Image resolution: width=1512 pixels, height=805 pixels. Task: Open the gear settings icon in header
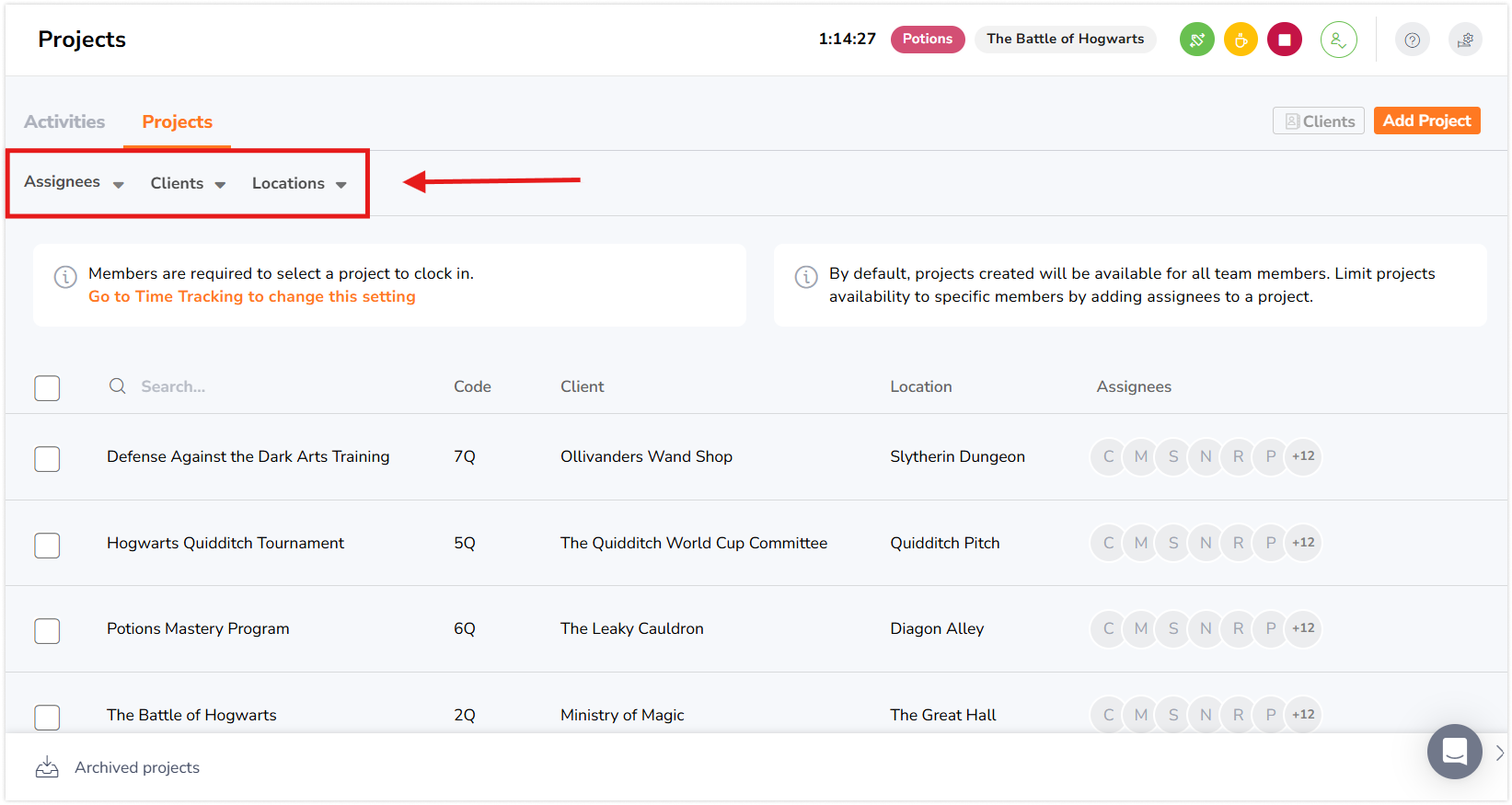[x=1465, y=40]
